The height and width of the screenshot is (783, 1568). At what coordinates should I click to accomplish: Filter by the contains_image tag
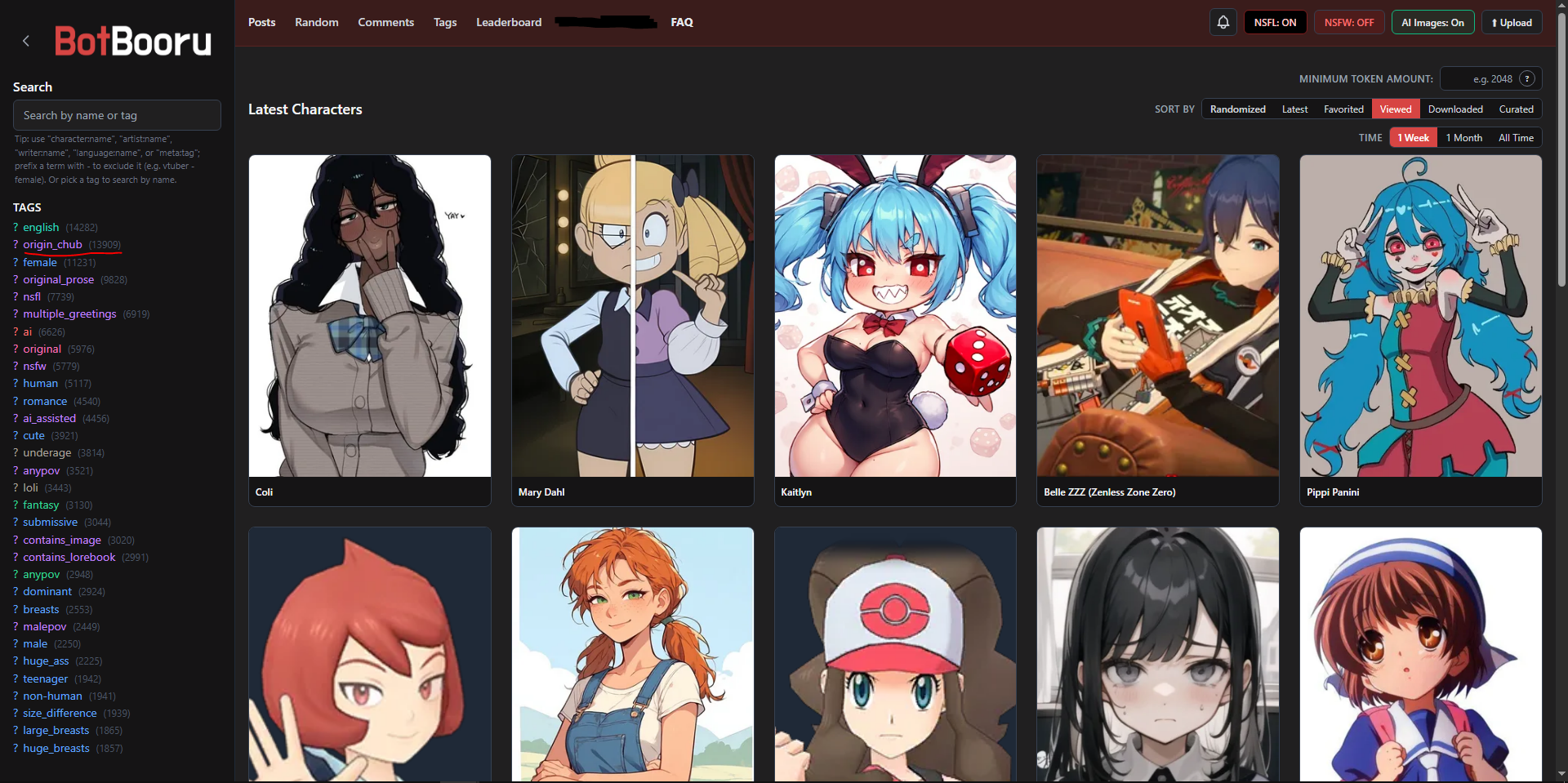tap(62, 540)
